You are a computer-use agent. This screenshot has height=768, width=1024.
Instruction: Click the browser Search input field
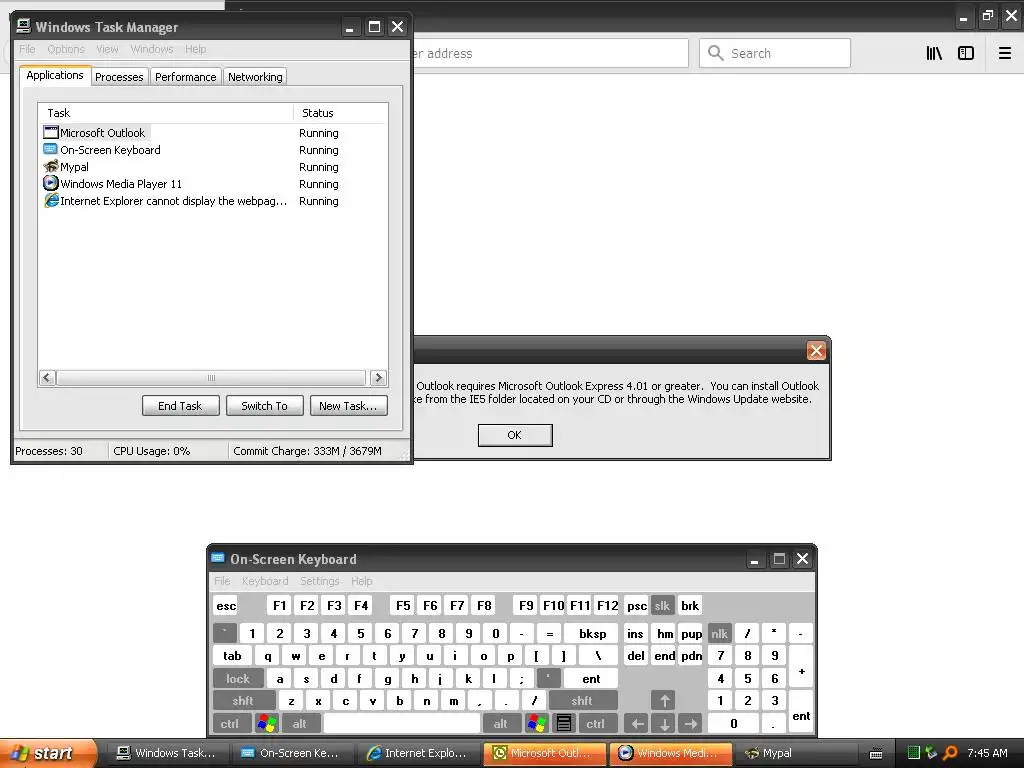(x=775, y=53)
